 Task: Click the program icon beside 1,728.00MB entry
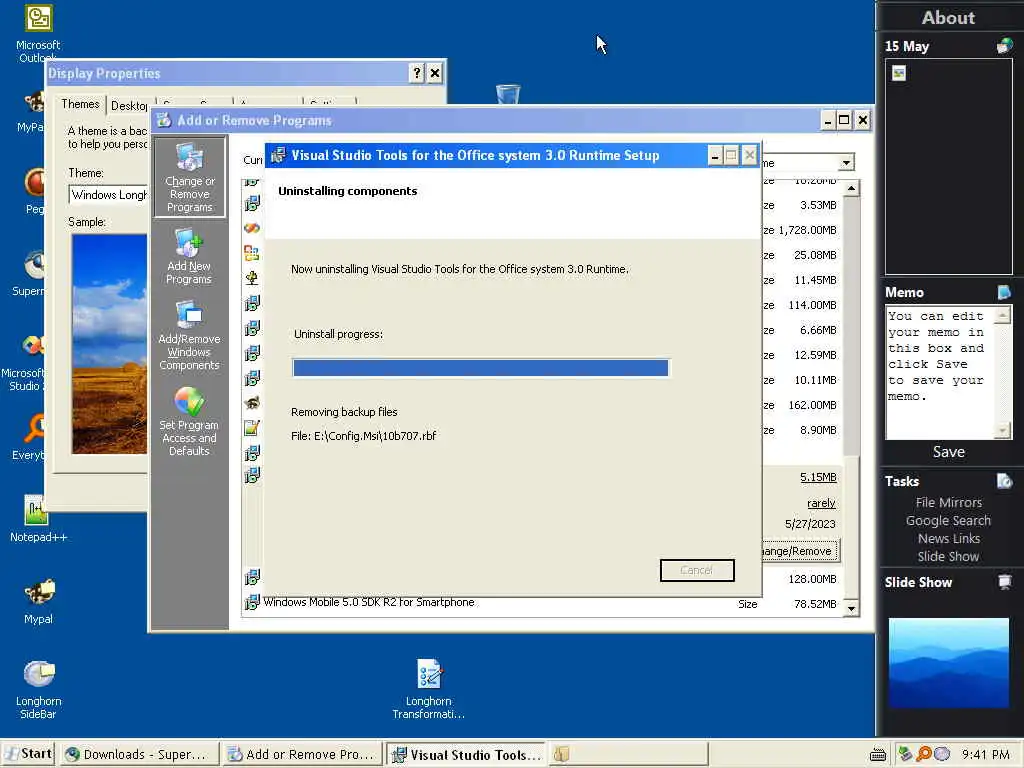pos(252,228)
